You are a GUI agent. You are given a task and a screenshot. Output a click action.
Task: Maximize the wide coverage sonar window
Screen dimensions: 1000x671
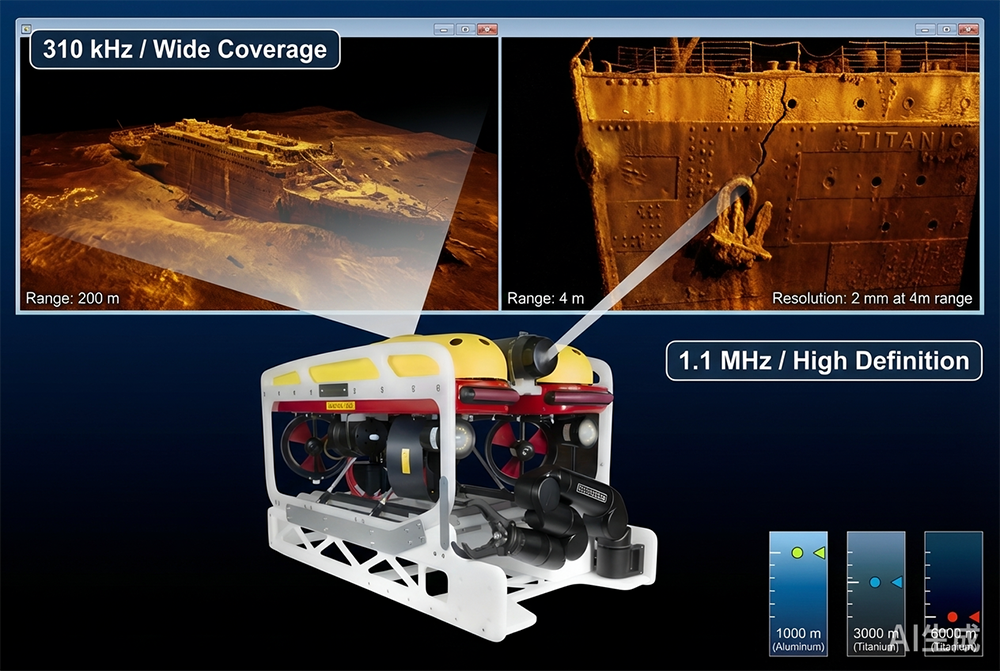(x=466, y=30)
